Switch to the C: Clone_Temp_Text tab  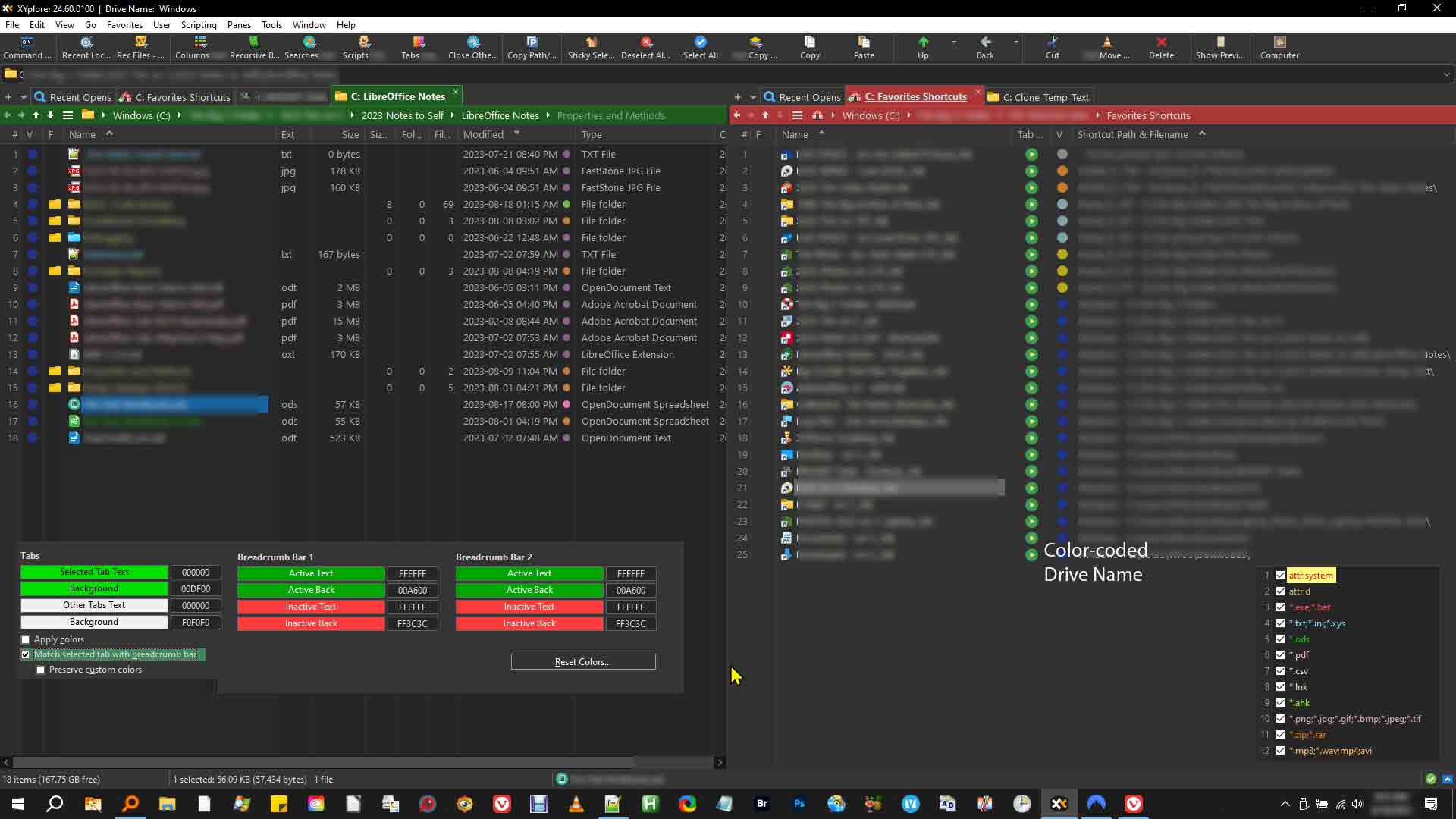pyautogui.click(x=1045, y=97)
